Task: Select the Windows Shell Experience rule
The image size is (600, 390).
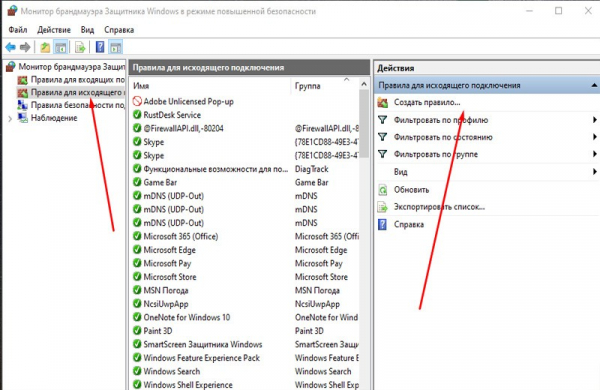Action: 188,385
